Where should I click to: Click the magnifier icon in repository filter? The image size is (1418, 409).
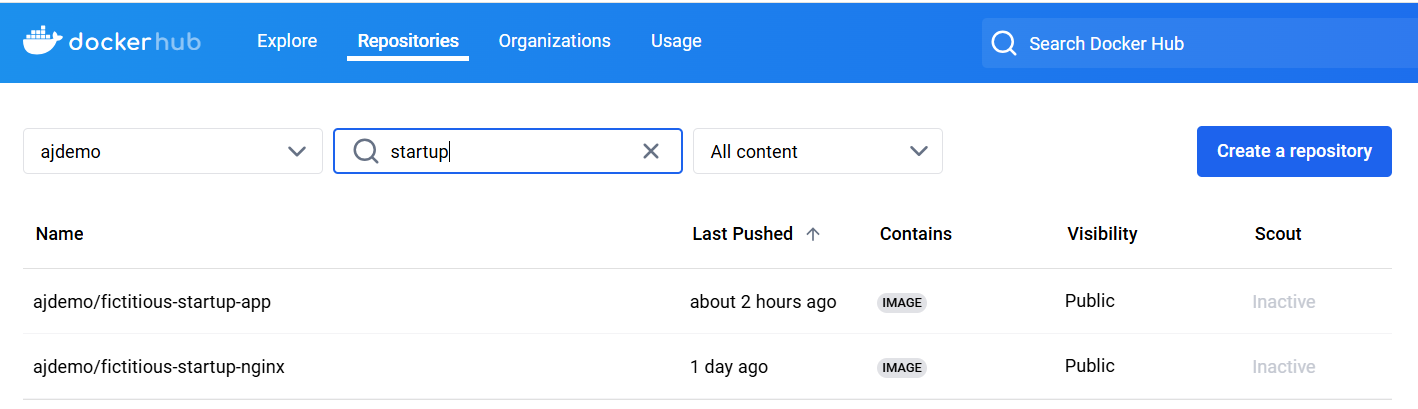[x=366, y=151]
